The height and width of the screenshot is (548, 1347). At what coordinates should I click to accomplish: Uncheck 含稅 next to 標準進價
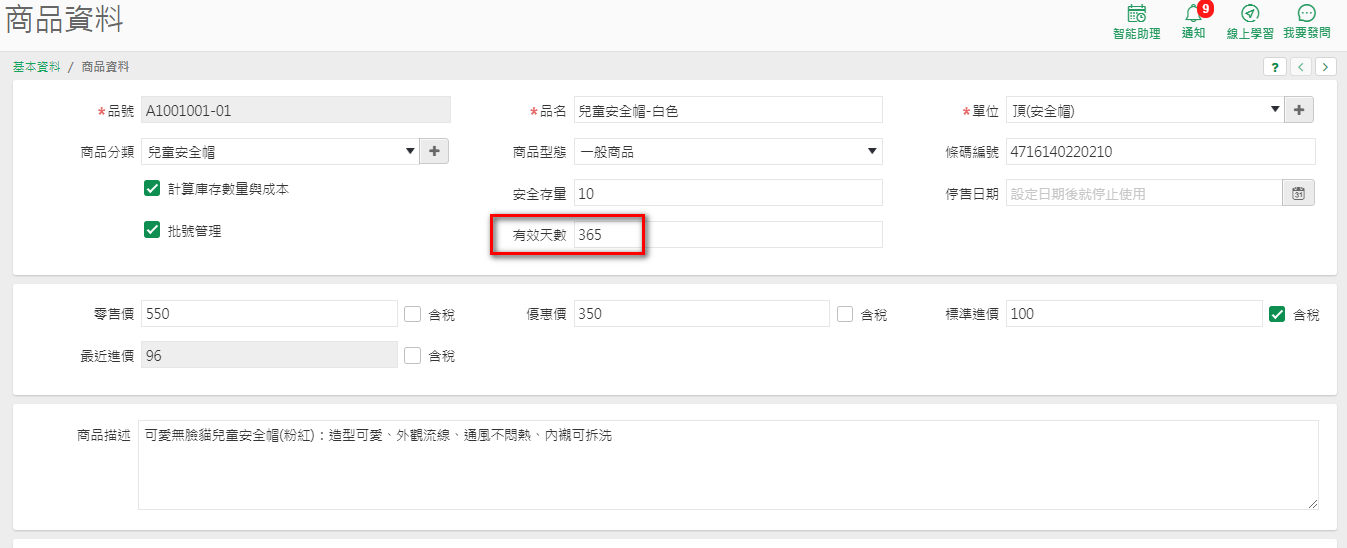[1277, 314]
